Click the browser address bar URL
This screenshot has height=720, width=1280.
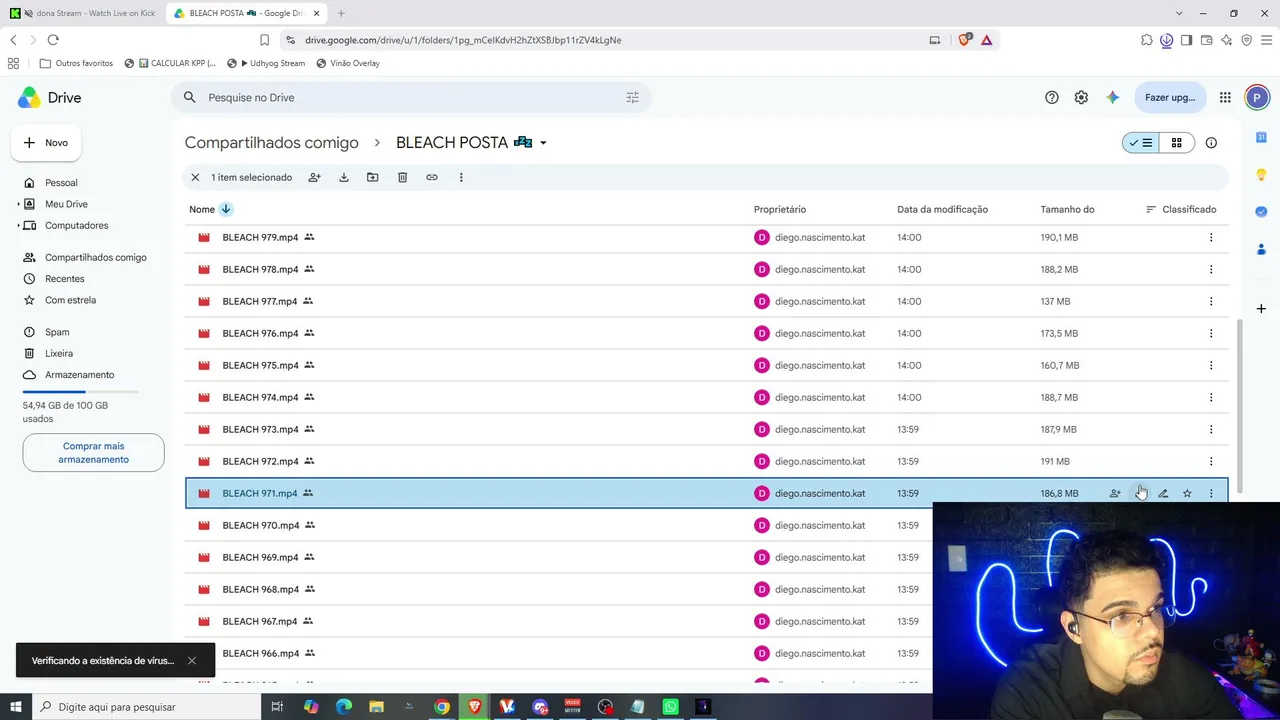pyautogui.click(x=463, y=40)
